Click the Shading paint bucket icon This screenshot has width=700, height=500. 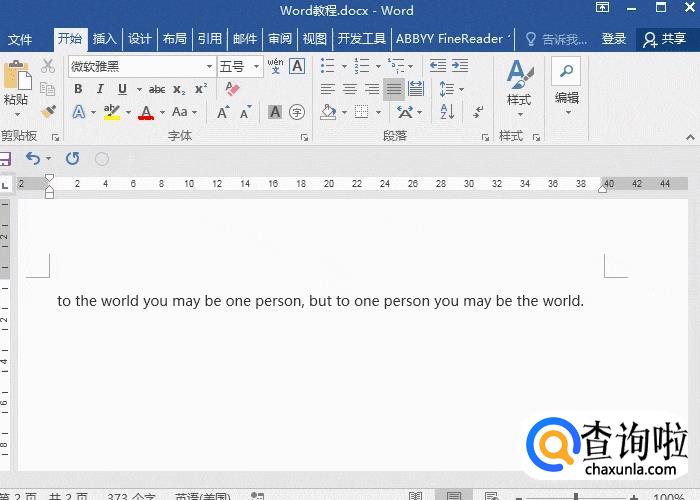click(x=328, y=112)
